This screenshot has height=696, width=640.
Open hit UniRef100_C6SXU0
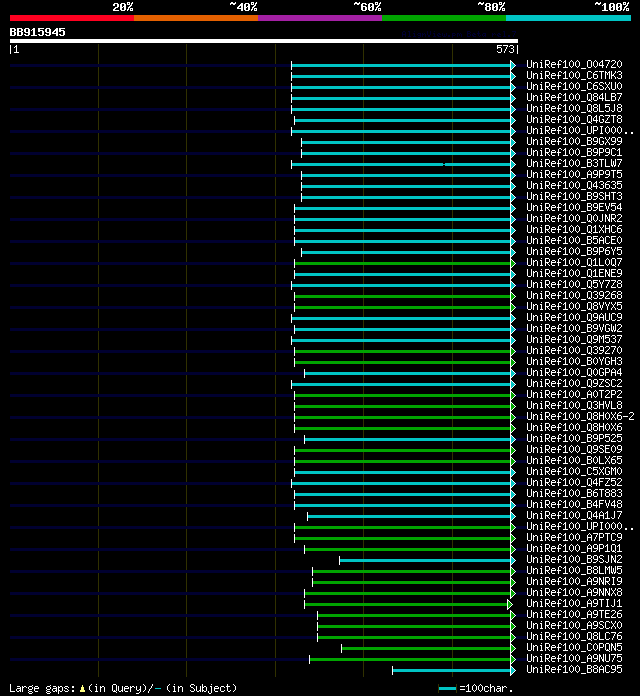(x=574, y=86)
